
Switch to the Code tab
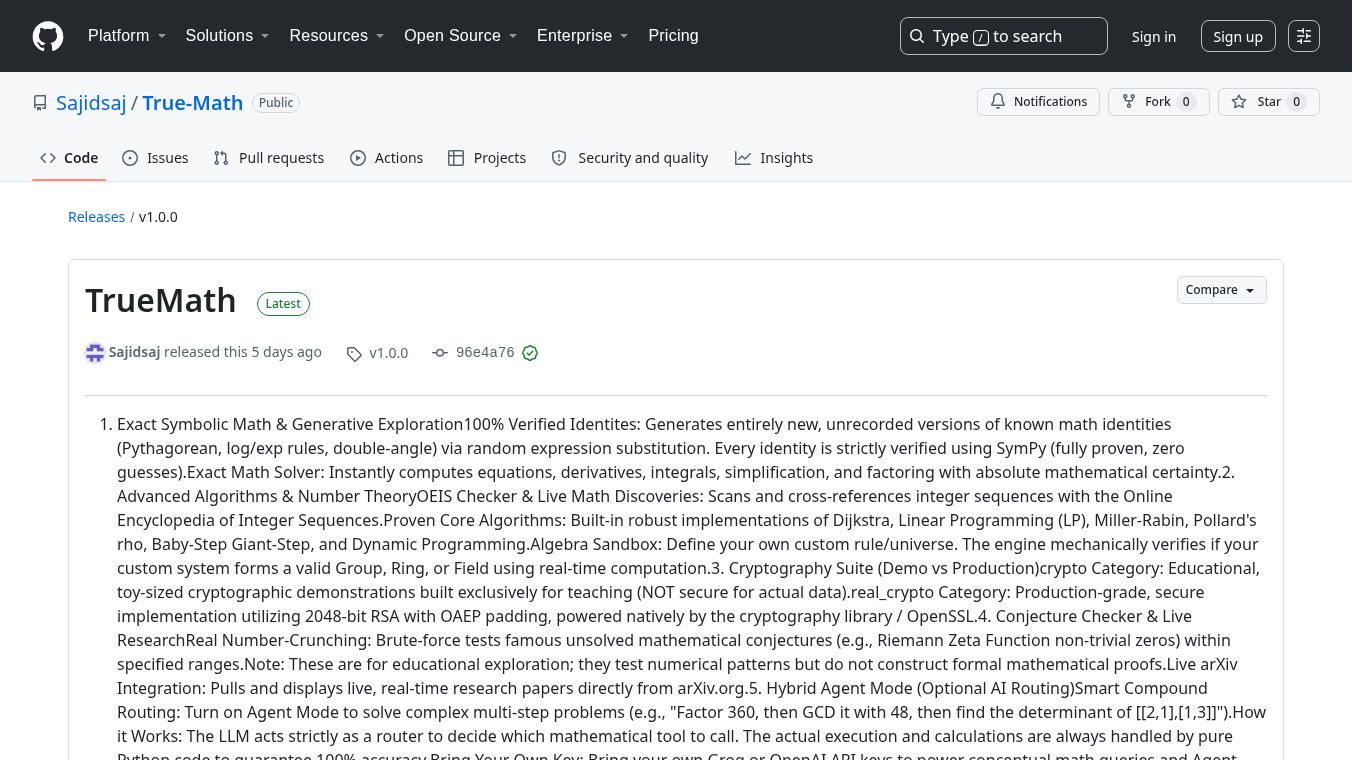(x=69, y=158)
